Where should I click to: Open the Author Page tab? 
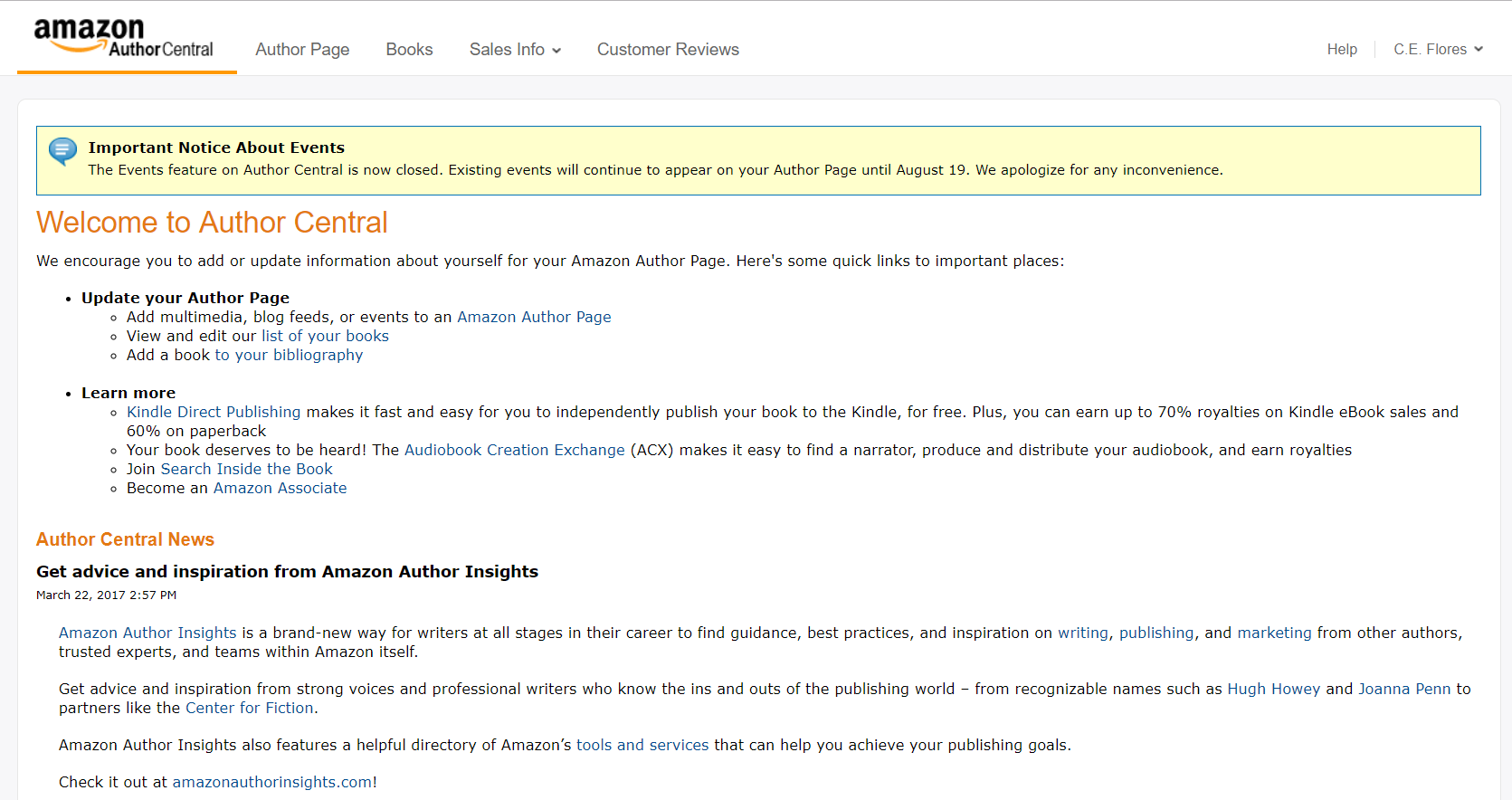[302, 50]
